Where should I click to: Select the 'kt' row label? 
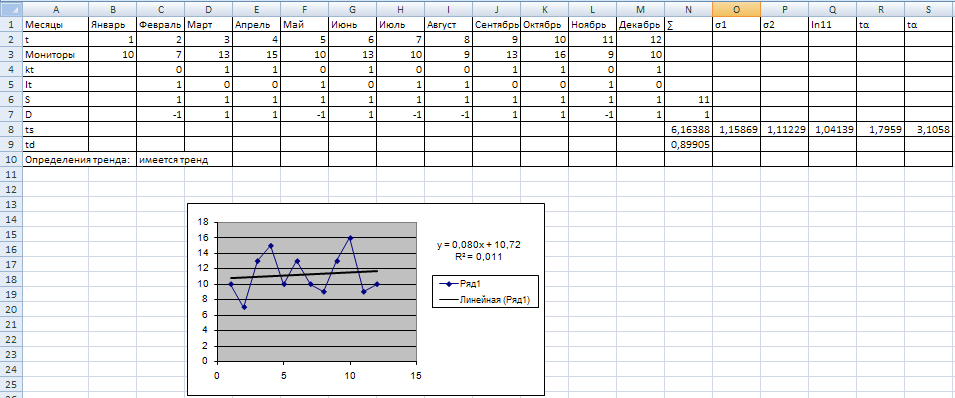[x=55, y=69]
